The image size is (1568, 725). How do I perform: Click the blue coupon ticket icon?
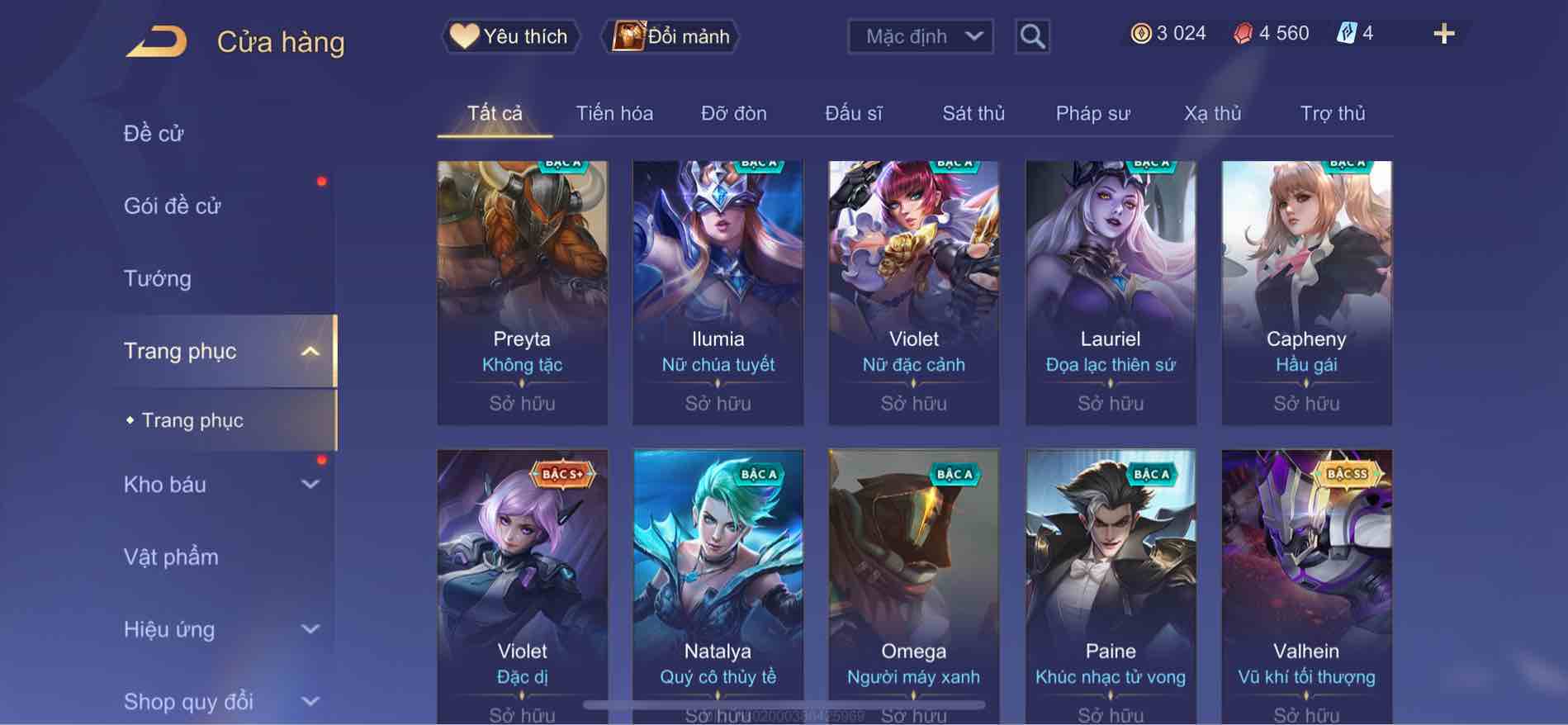[x=1346, y=34]
